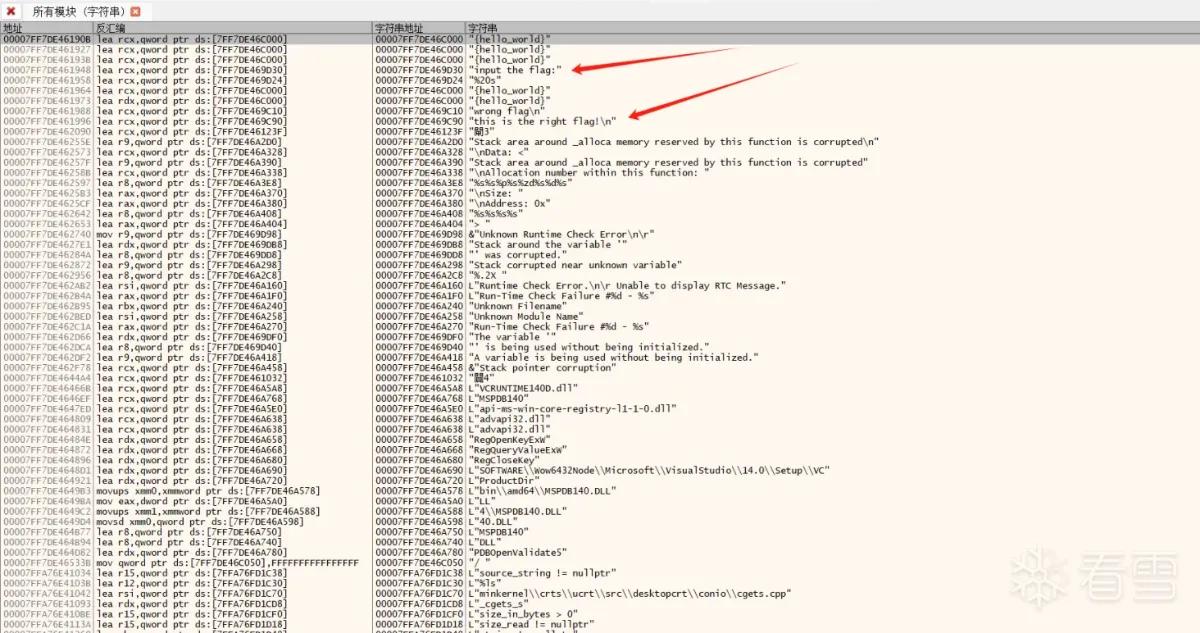Screen dimensions: 1200x633
Task: Sort by the 反汇编 column header
Action: pos(232,28)
